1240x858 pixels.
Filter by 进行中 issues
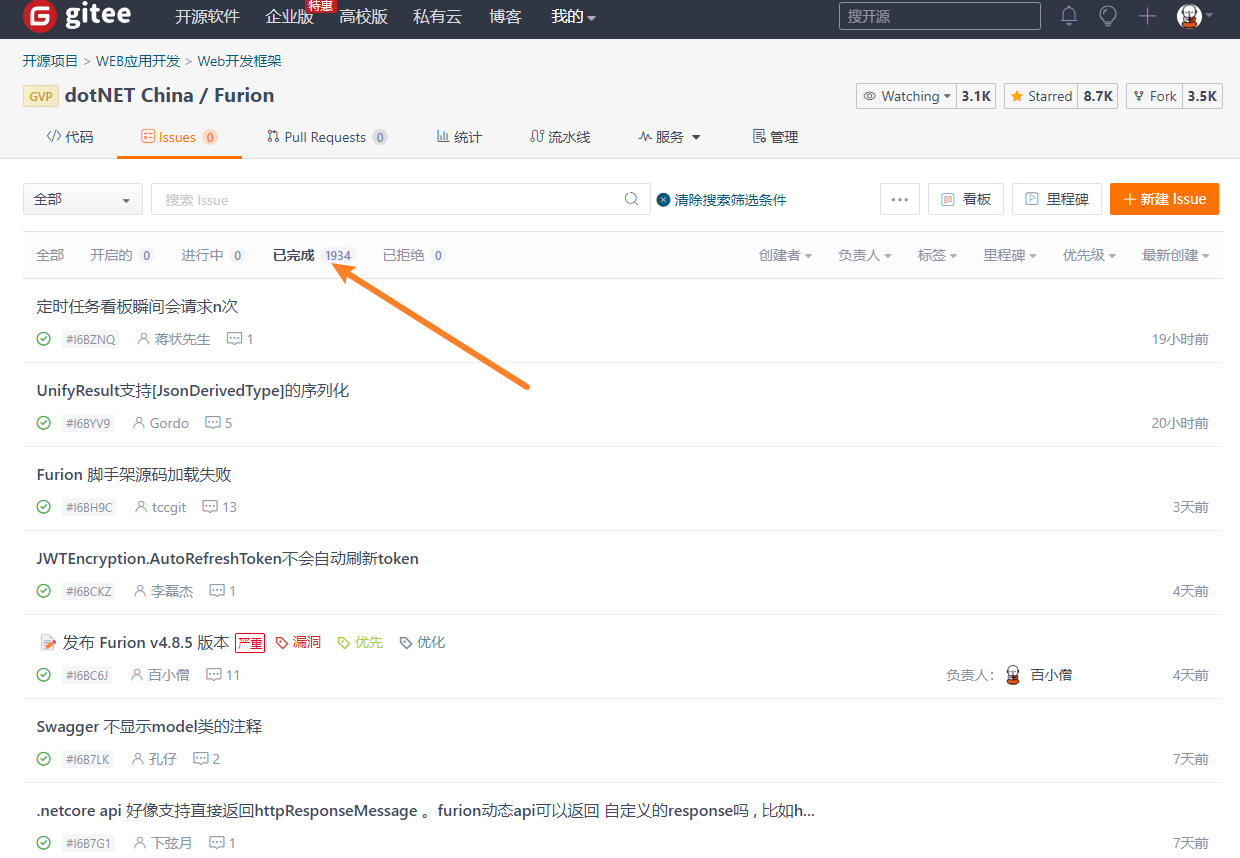coord(213,255)
